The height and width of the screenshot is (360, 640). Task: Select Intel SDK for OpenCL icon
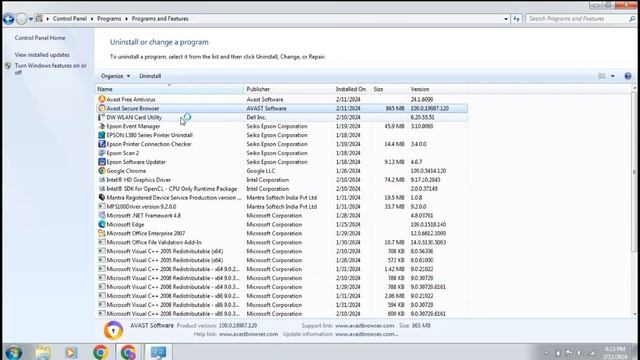pos(102,189)
